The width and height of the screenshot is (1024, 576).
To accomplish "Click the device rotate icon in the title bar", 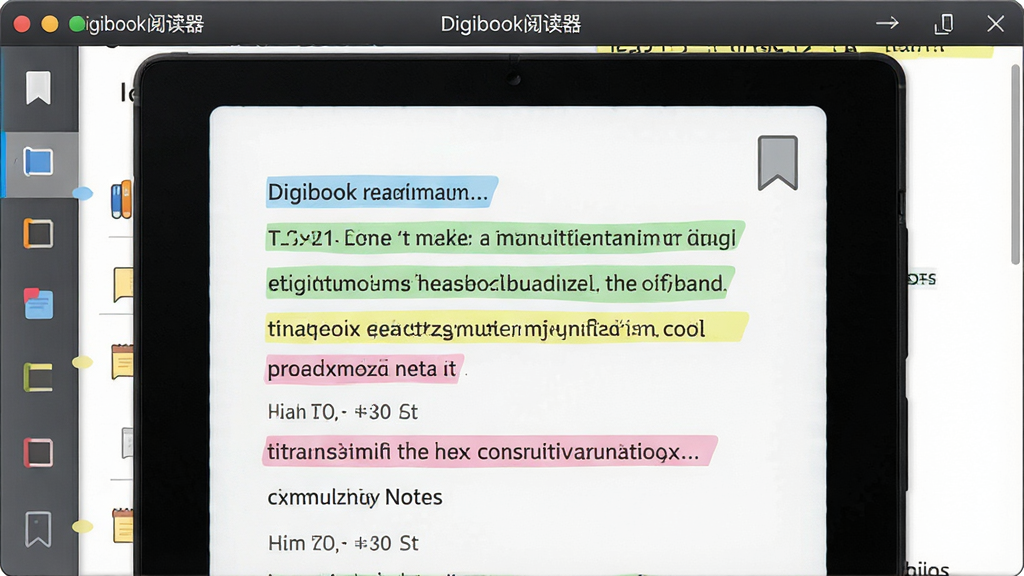I will (x=944, y=24).
